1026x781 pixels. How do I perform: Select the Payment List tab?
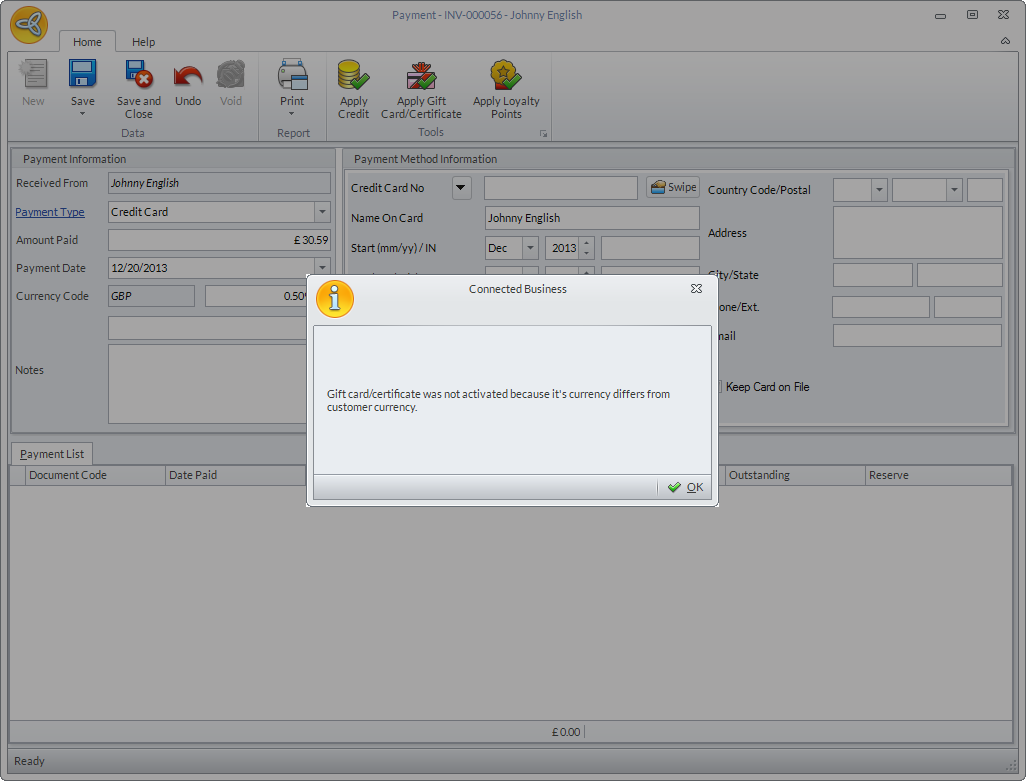coord(52,454)
